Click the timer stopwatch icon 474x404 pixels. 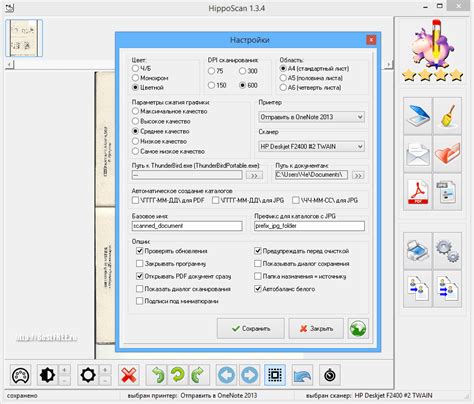(330, 375)
